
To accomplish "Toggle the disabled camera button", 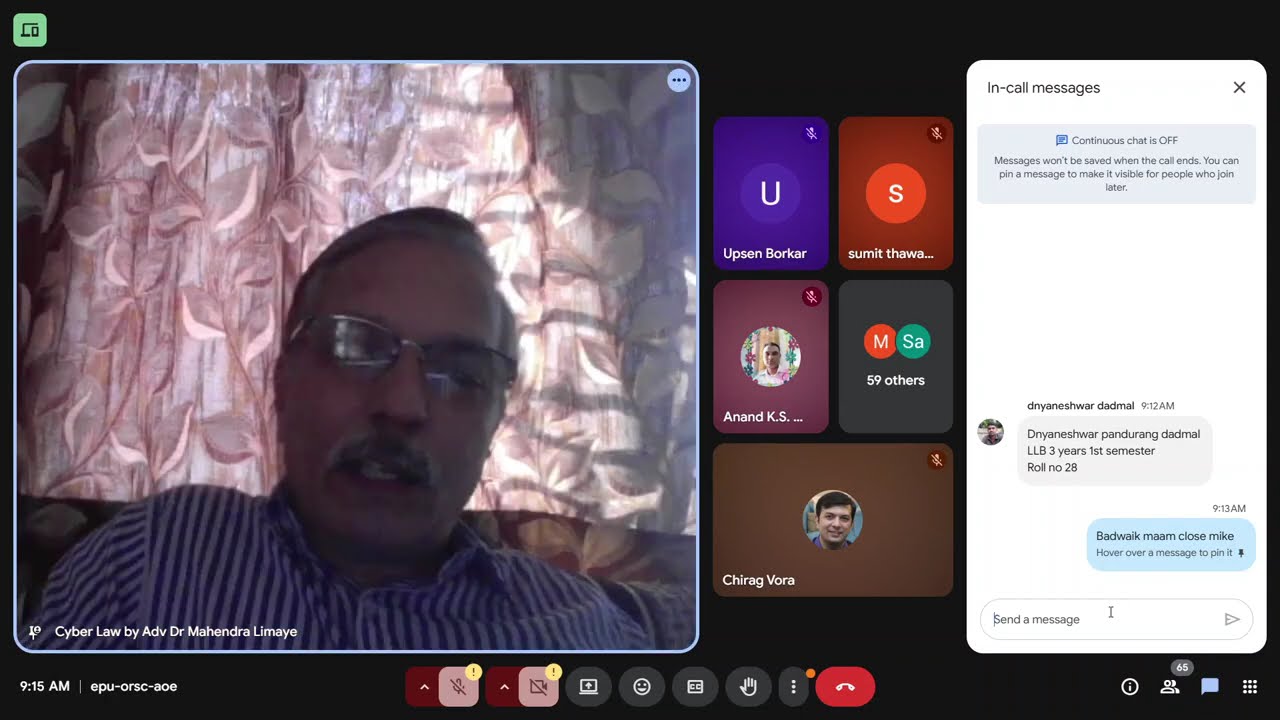I will (x=538, y=687).
